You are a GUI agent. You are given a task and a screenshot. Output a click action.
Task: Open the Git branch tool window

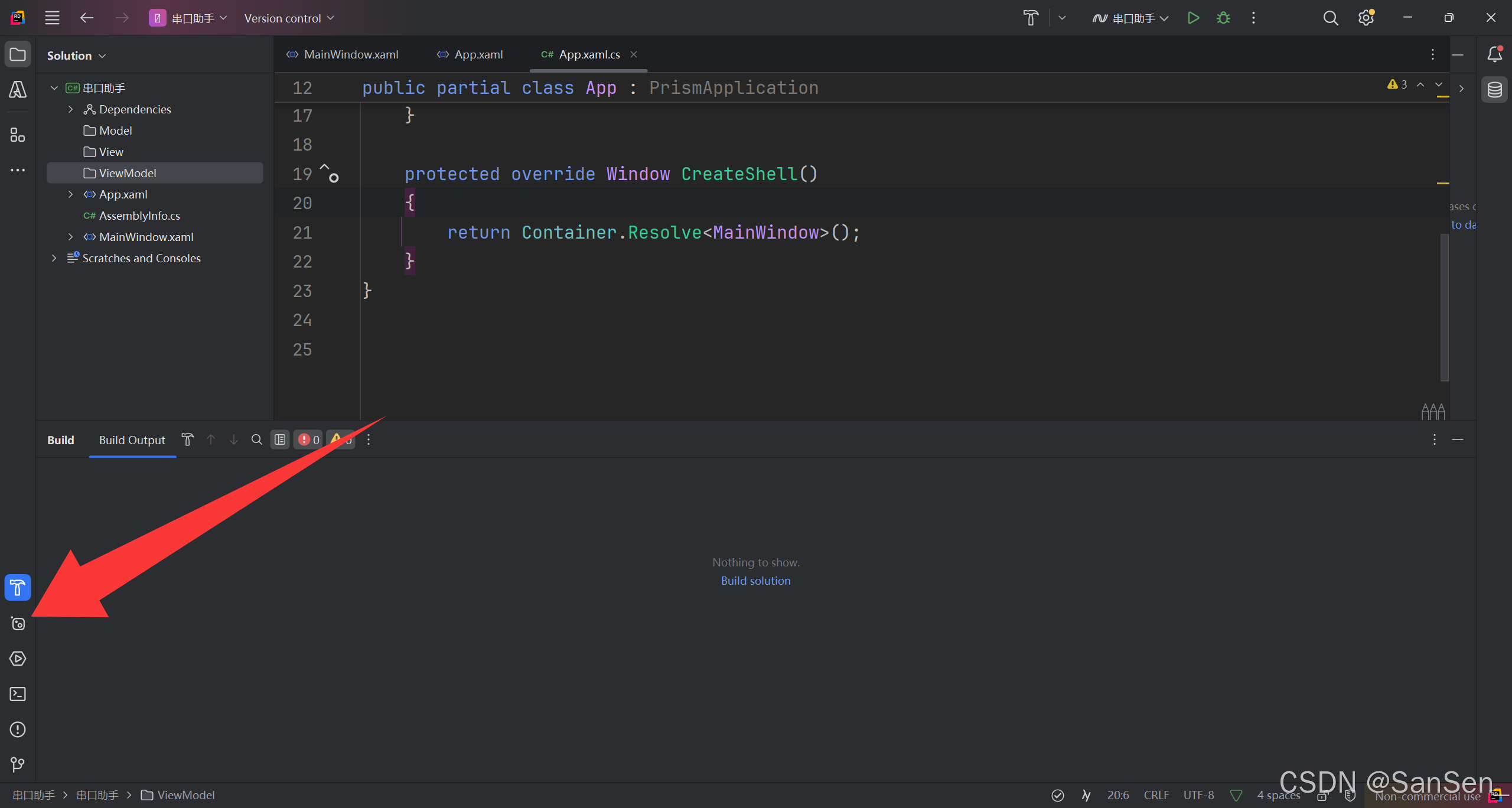(x=18, y=765)
